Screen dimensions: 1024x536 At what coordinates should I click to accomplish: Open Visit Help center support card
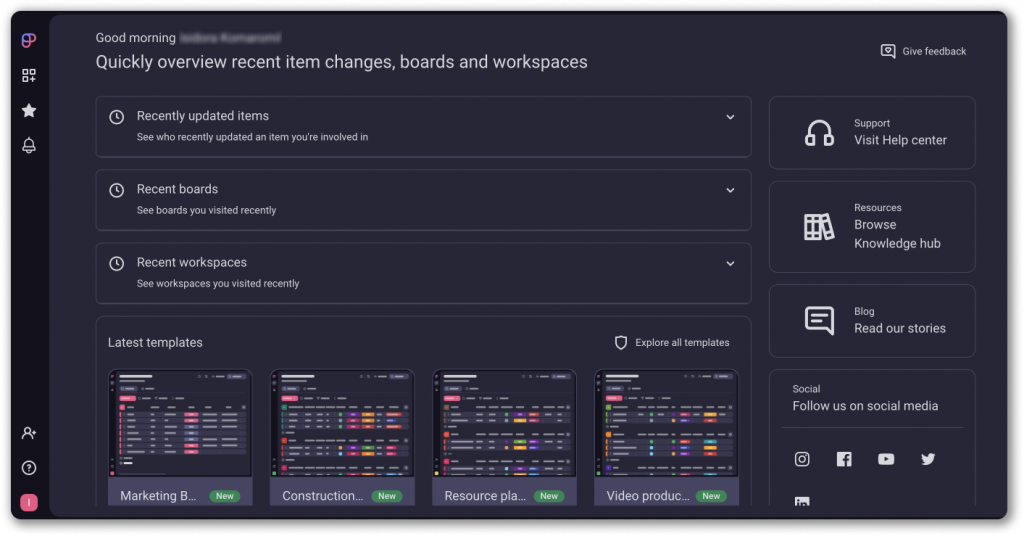tap(871, 133)
